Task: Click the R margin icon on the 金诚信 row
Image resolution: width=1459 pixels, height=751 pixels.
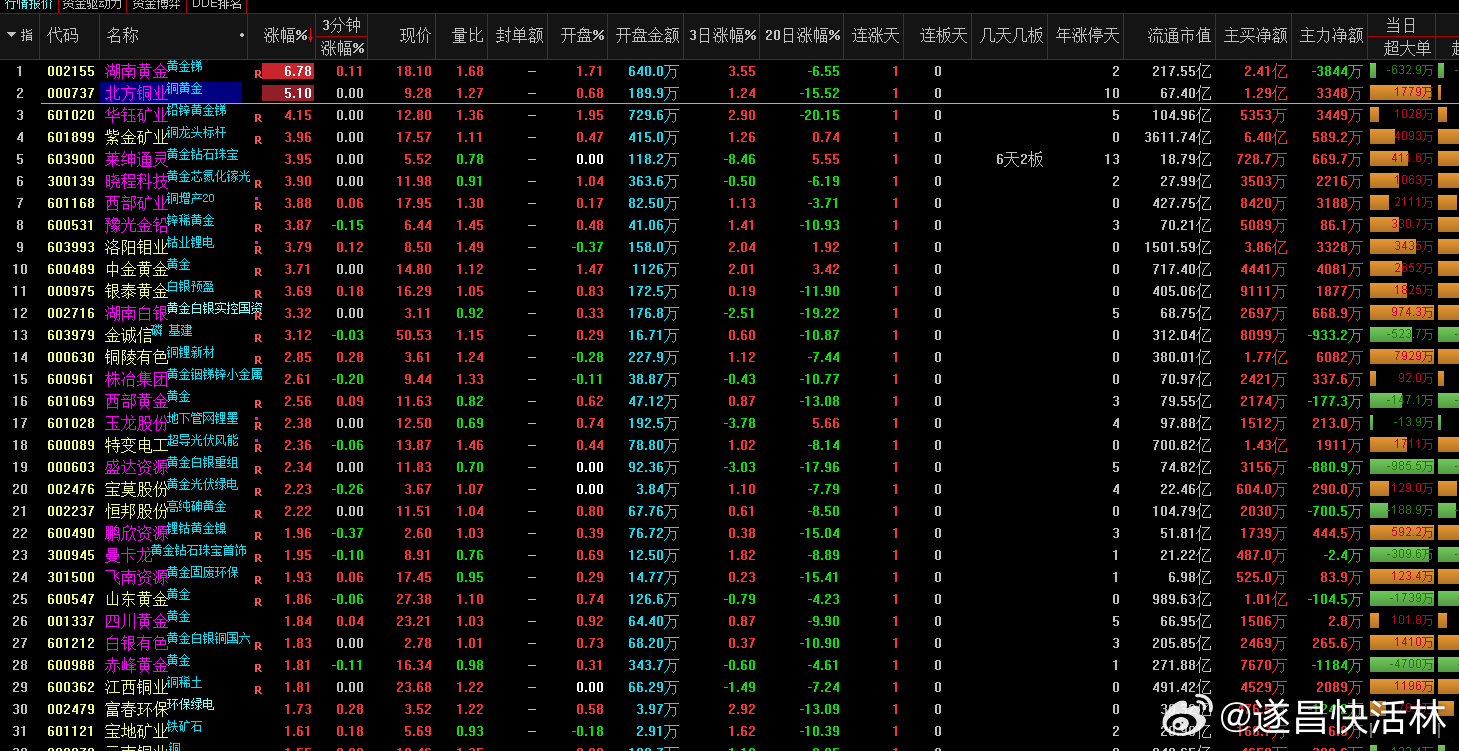Action: pyautogui.click(x=258, y=337)
